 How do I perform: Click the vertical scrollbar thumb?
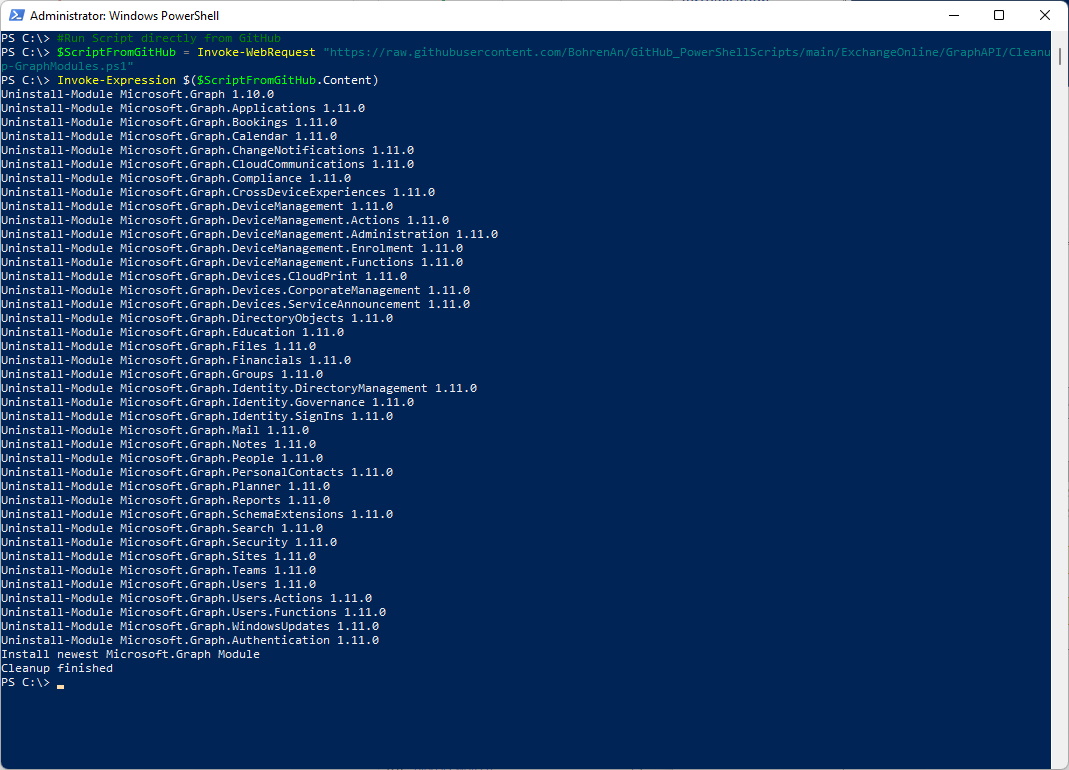(x=1059, y=55)
